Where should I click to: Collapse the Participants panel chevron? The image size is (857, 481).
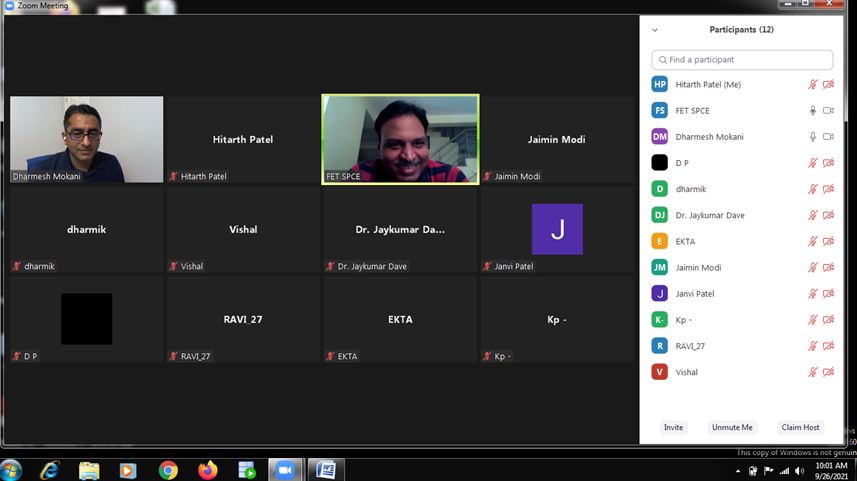coord(655,30)
